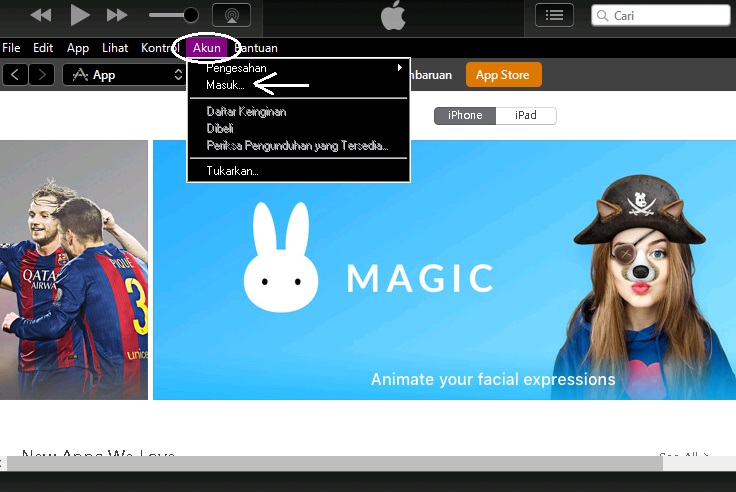This screenshot has height=492, width=736.
Task: Select Tukarkan... menu entry
Action: point(299,171)
